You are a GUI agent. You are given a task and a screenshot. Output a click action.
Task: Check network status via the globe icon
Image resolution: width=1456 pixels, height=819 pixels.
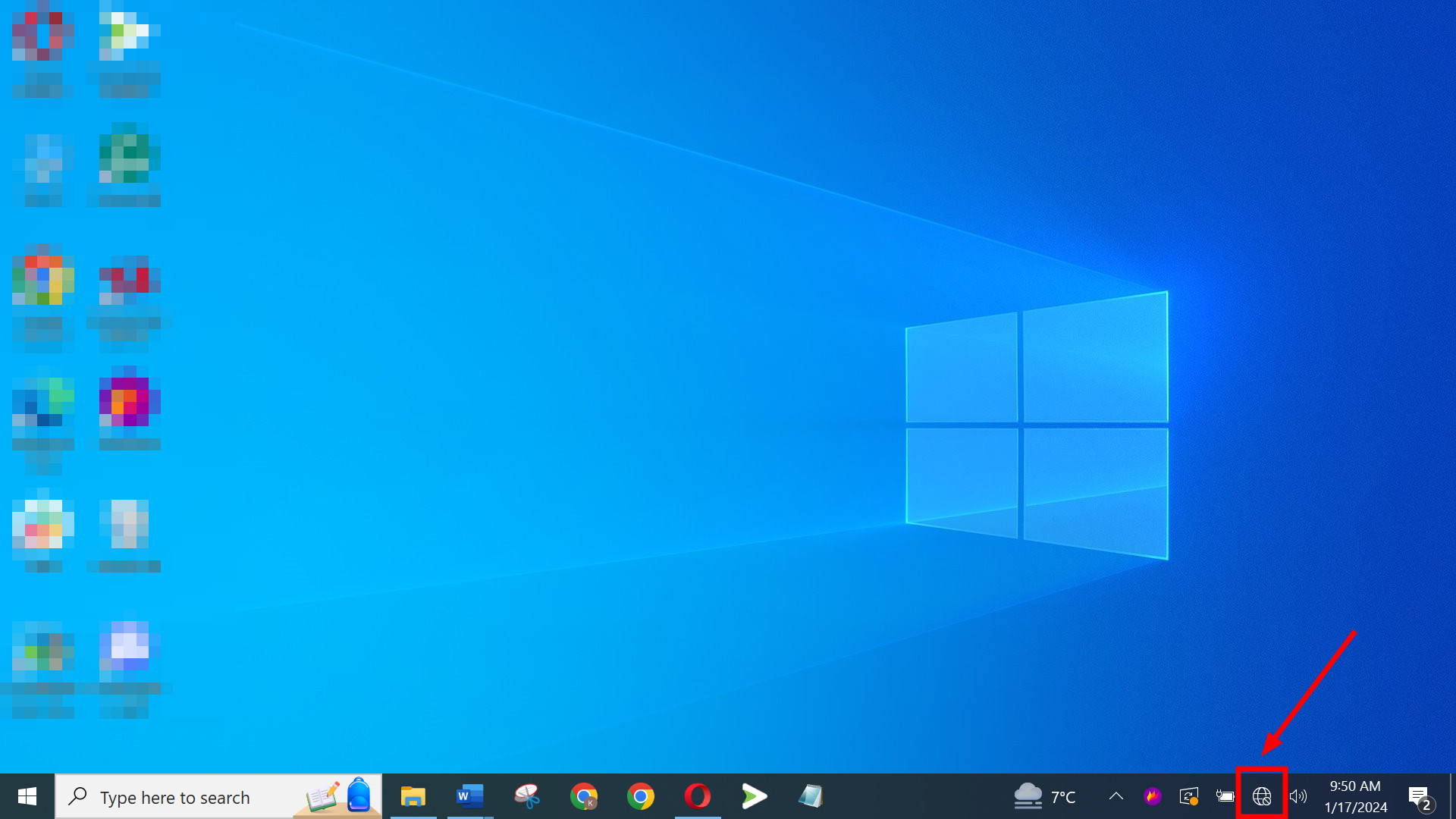[x=1263, y=797]
